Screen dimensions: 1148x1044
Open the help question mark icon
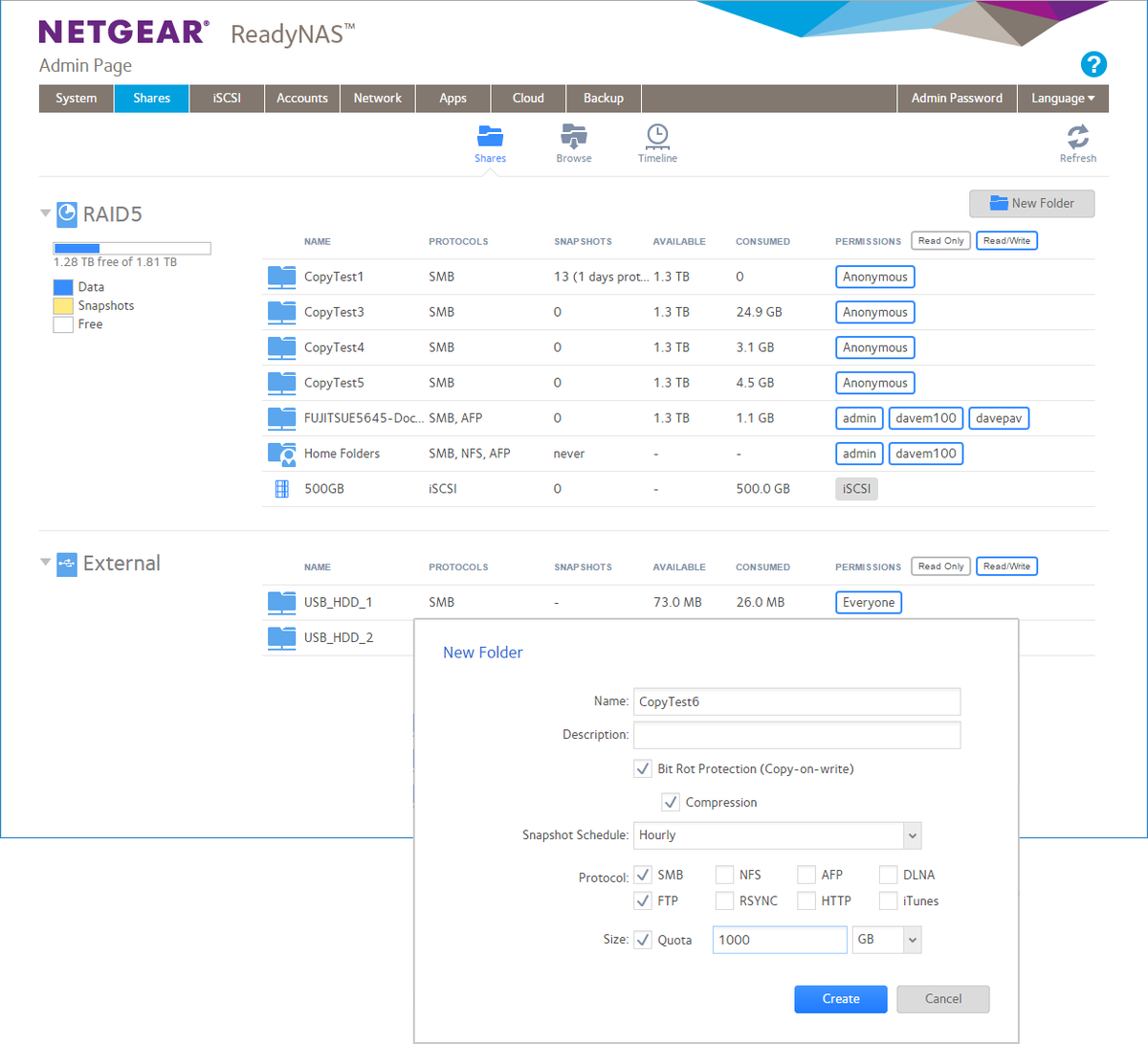[1093, 64]
